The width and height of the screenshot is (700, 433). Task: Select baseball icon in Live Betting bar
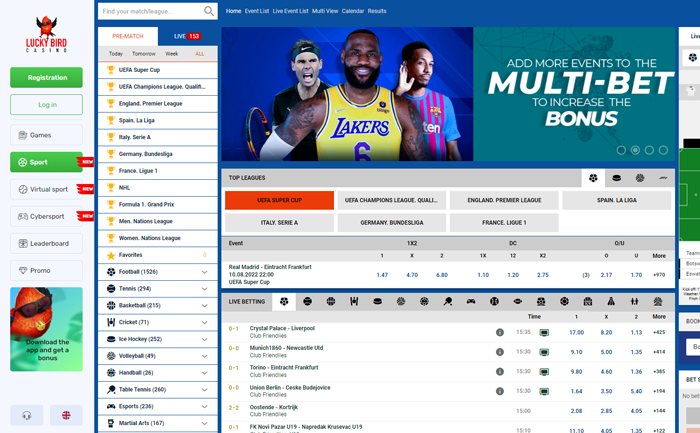point(494,302)
